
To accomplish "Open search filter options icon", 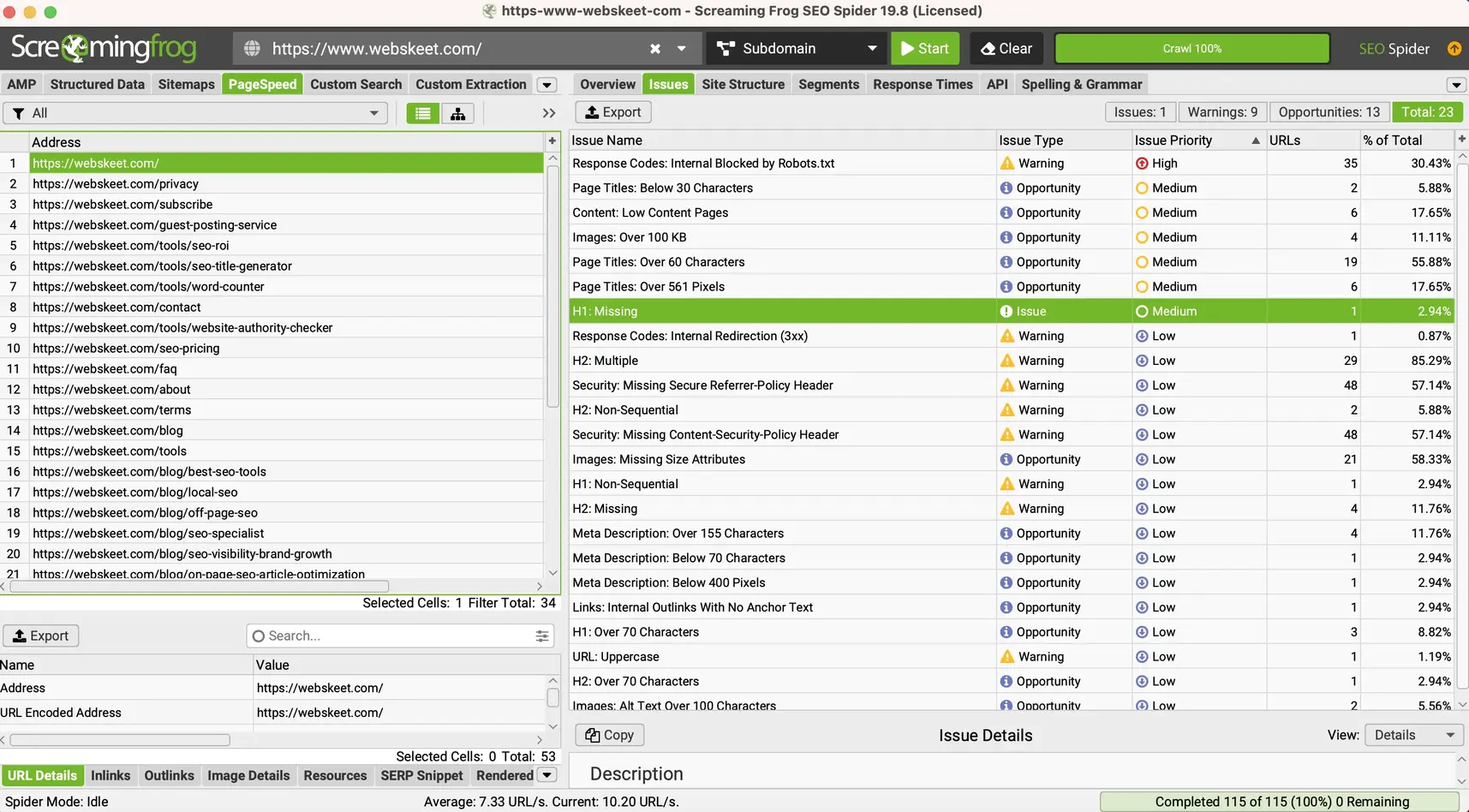I will (x=542, y=636).
